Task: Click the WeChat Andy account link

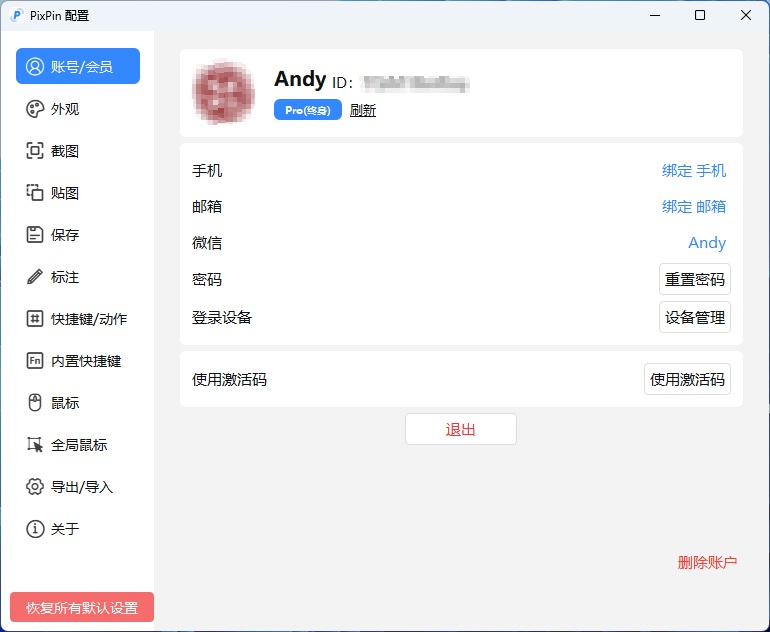Action: click(707, 243)
